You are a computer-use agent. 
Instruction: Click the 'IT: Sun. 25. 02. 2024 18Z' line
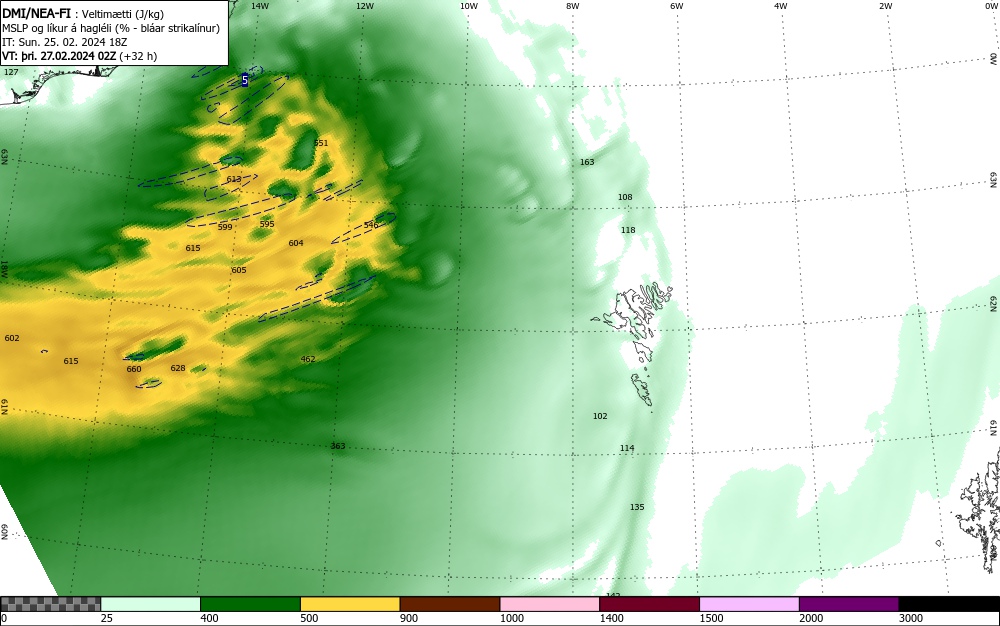point(64,42)
